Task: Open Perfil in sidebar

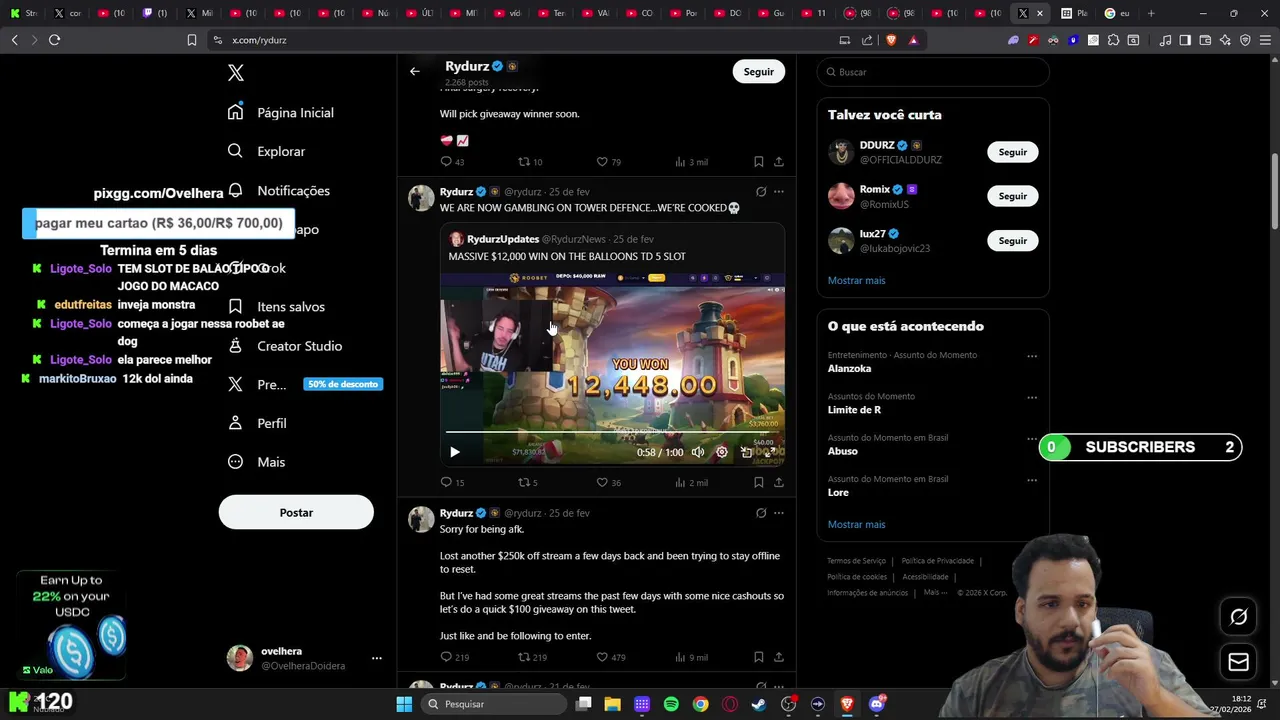Action: [x=257, y=423]
